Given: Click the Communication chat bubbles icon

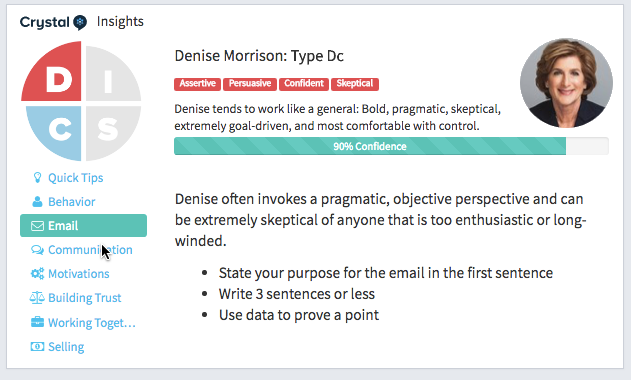Looking at the screenshot, I should click(x=37, y=250).
